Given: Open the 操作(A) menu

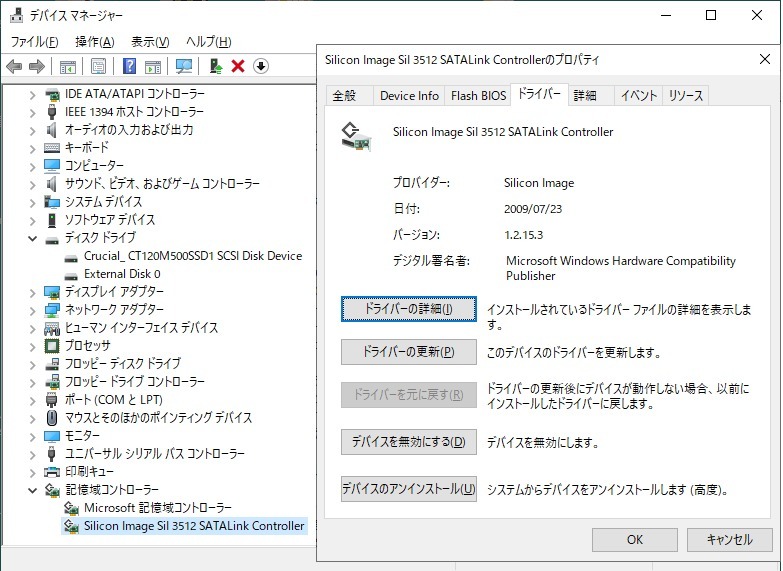Looking at the screenshot, I should 94,41.
